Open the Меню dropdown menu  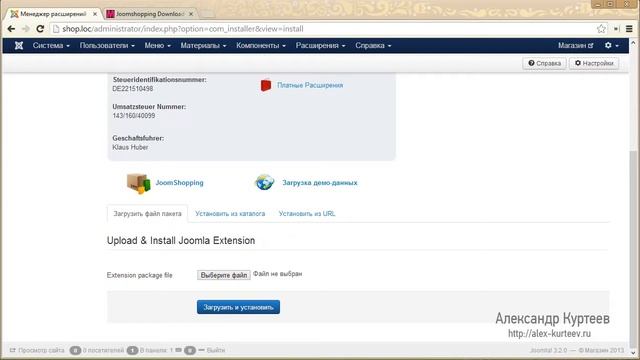[158, 45]
